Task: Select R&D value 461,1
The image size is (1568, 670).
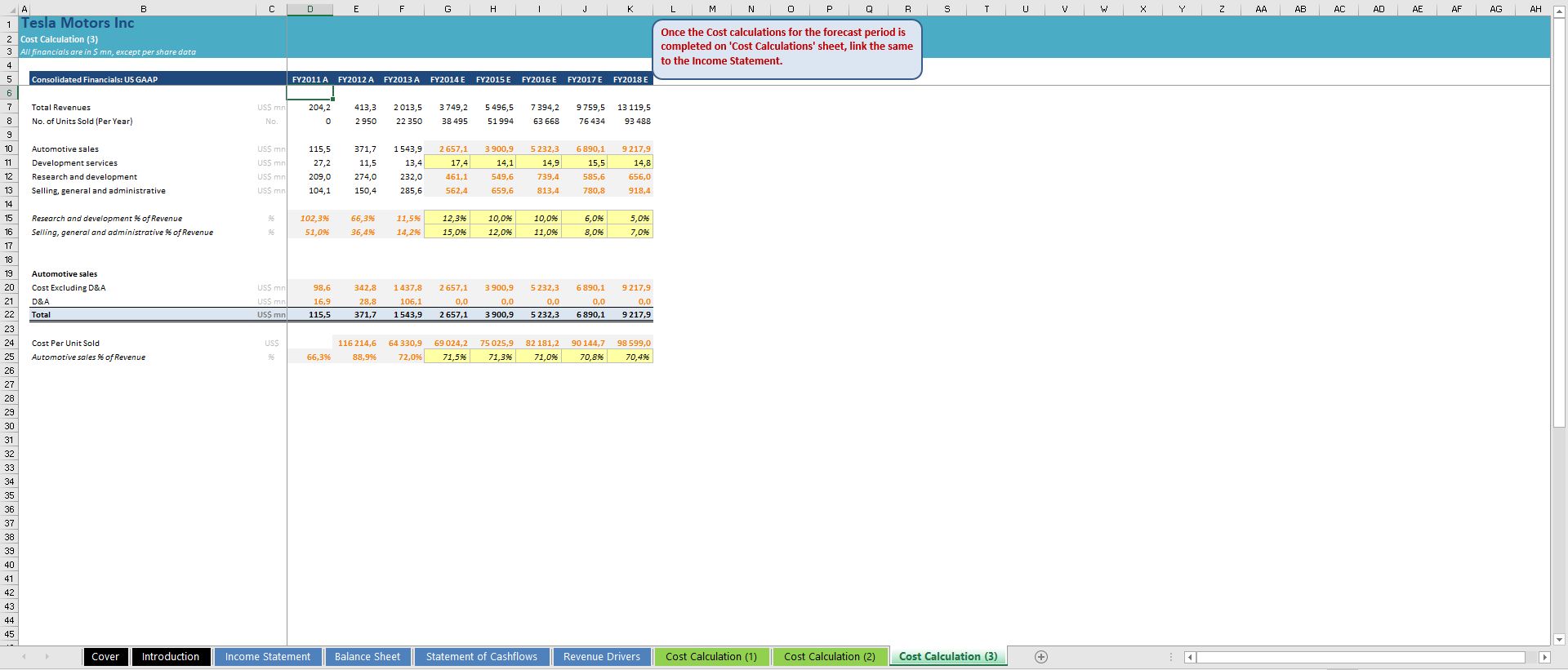Action: (x=448, y=177)
